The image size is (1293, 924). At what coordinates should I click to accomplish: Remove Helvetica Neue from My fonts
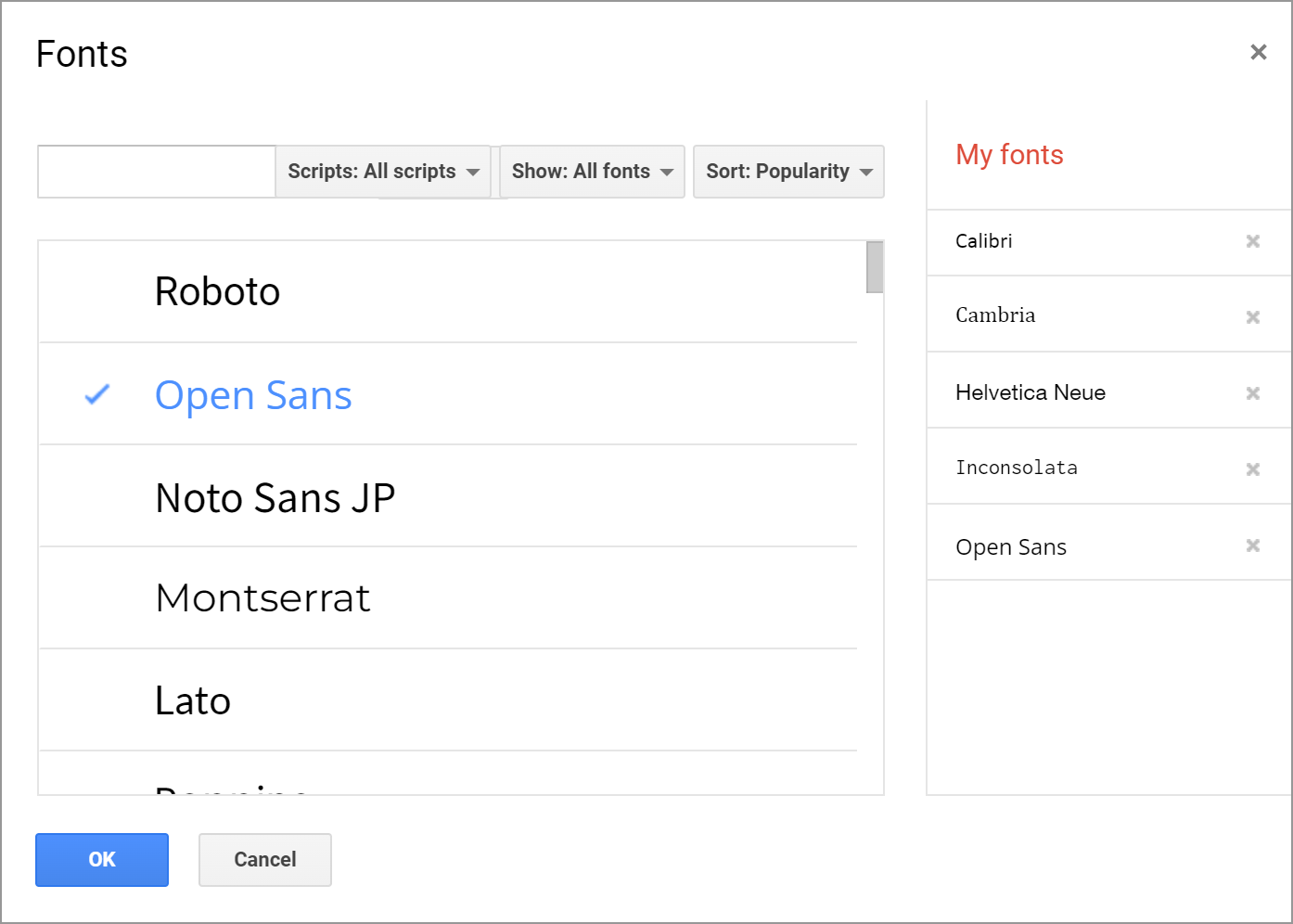point(1253,393)
